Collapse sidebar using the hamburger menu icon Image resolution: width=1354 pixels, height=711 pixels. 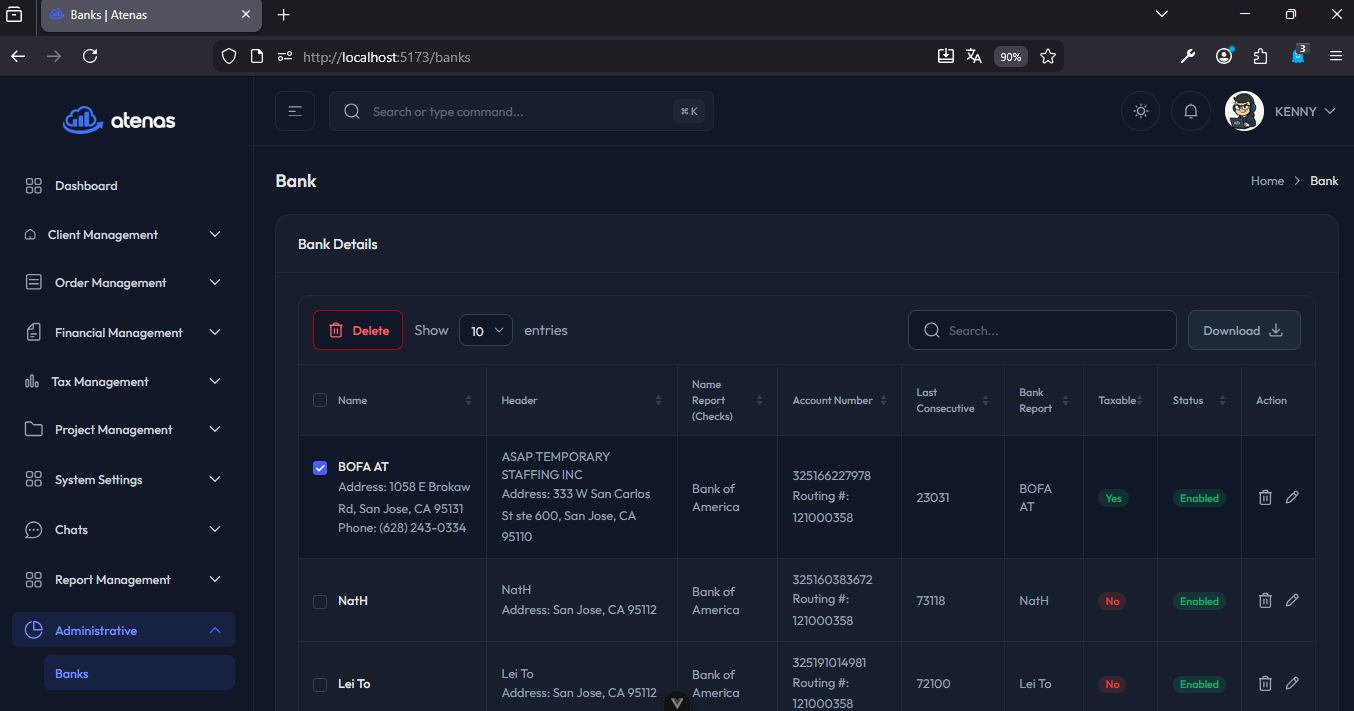tap(295, 111)
